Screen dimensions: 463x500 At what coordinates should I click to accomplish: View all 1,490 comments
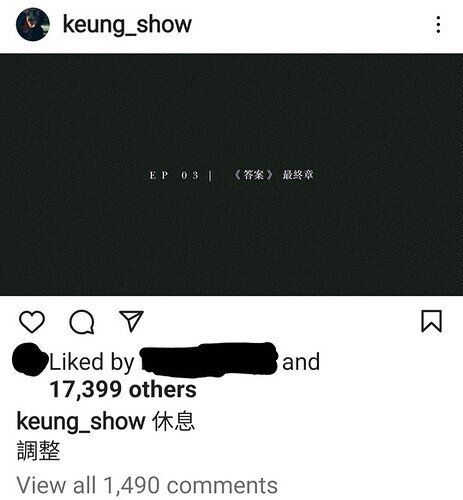(x=147, y=485)
